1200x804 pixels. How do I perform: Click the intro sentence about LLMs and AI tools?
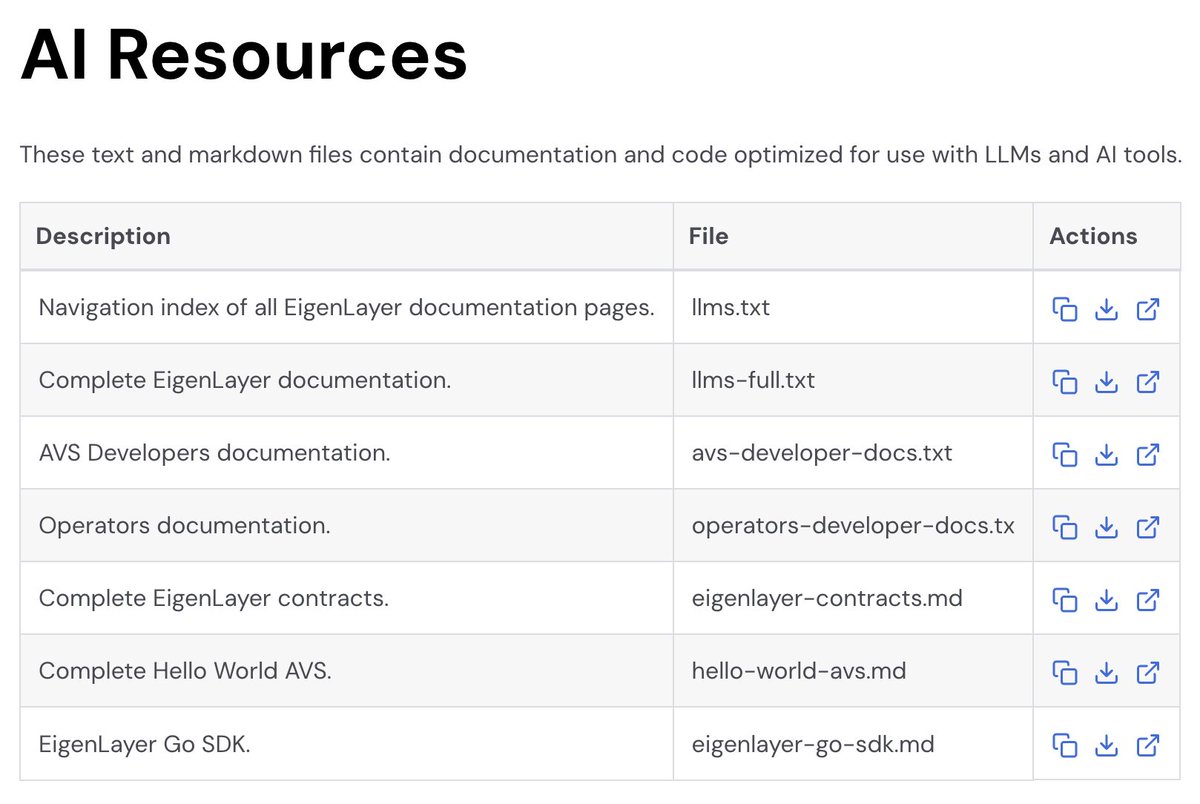click(601, 155)
